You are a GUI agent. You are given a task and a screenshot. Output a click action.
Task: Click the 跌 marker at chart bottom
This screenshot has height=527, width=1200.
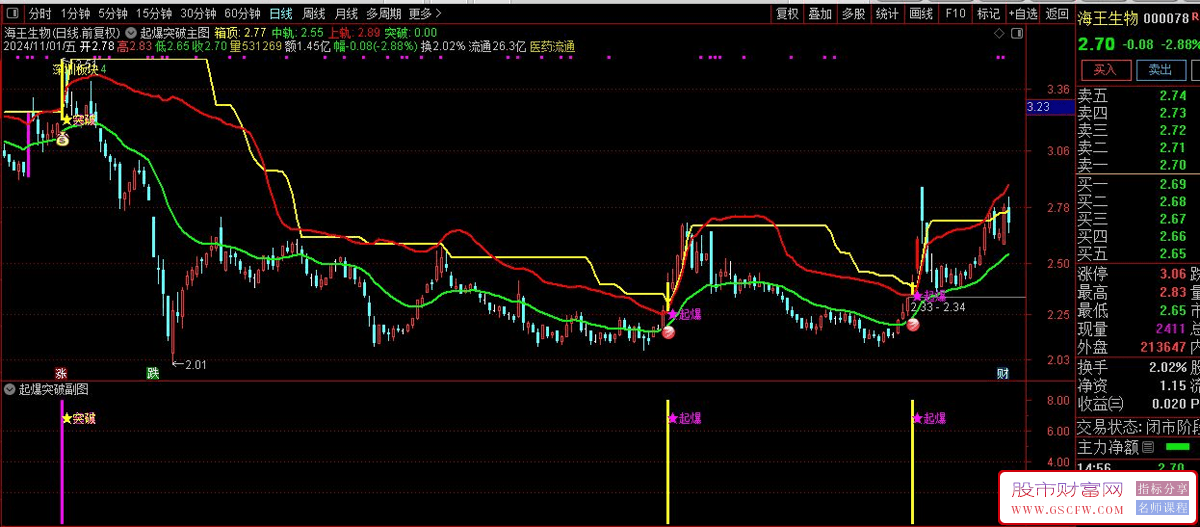click(153, 374)
